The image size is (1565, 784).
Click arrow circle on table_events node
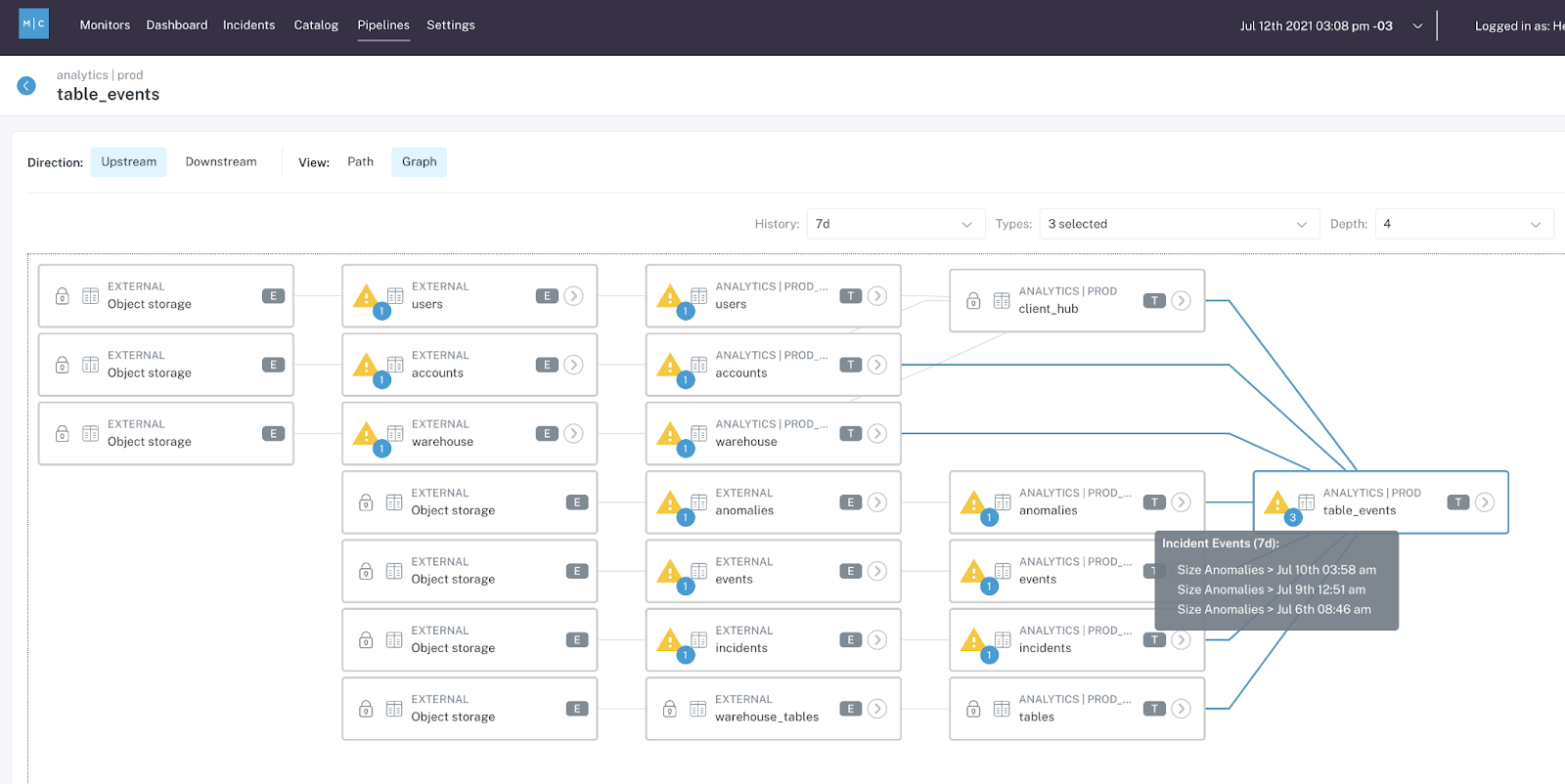[1485, 502]
